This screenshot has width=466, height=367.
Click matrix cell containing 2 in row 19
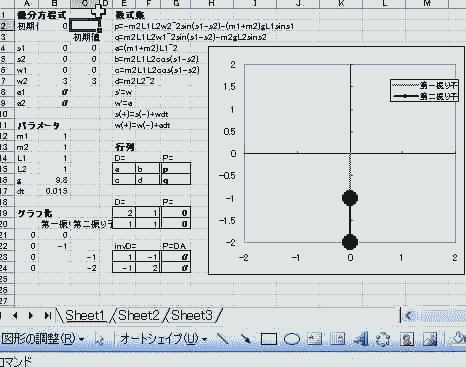(124, 213)
